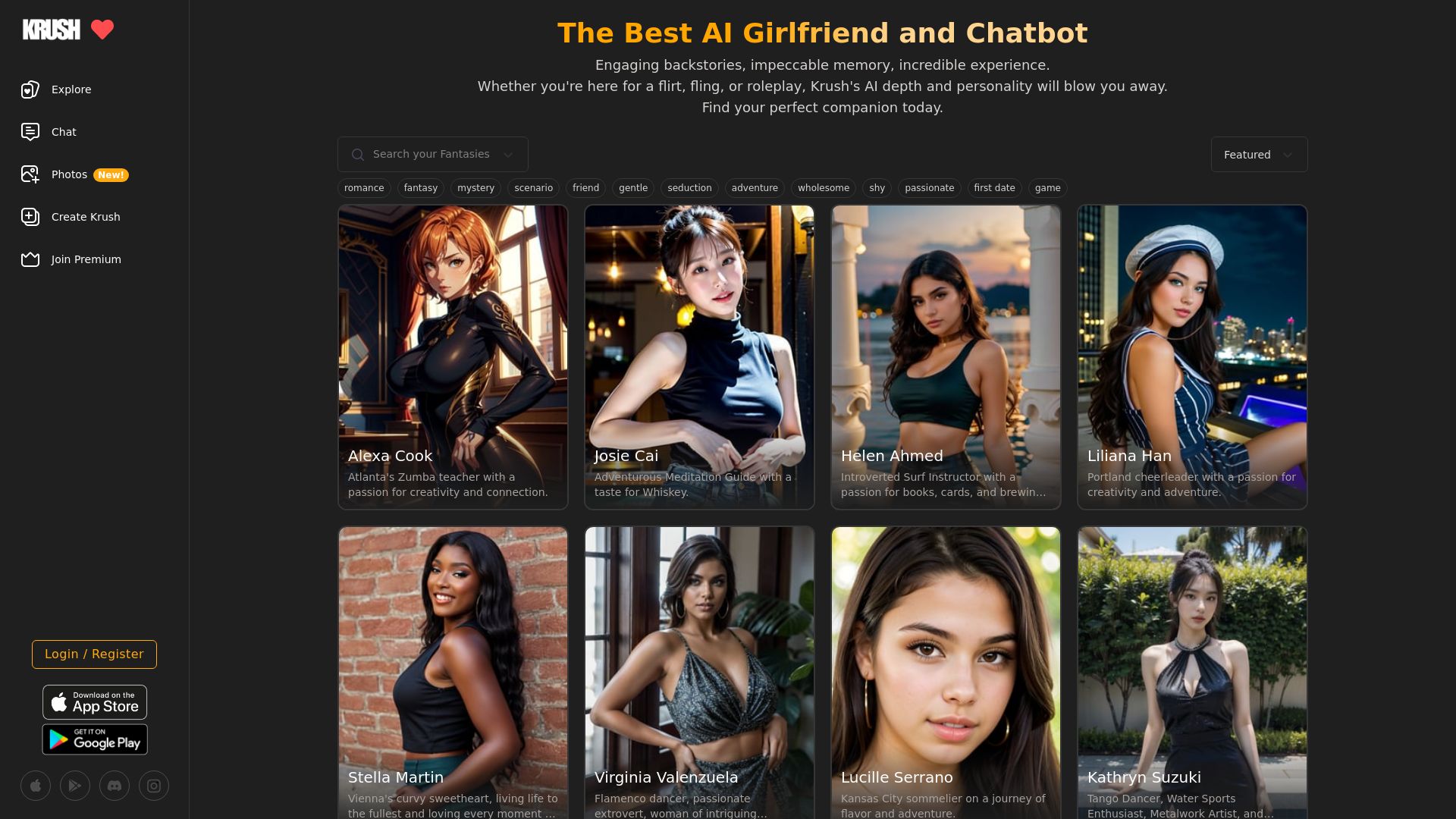Expand the search fantasies chevron

[508, 155]
